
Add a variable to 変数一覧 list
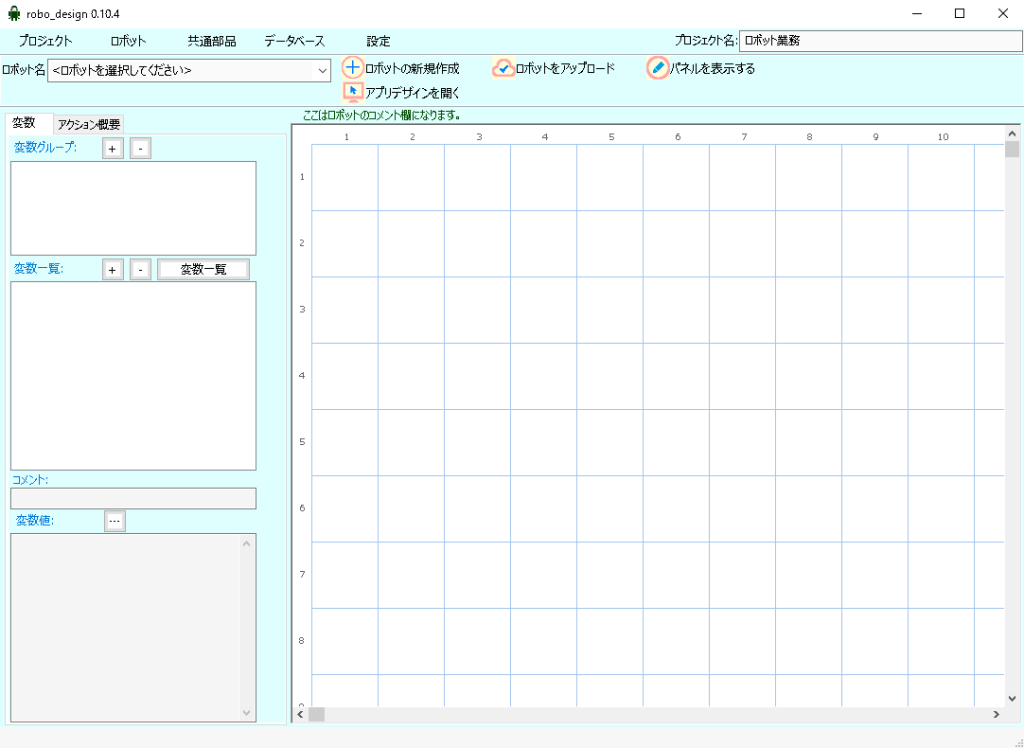pos(113,270)
